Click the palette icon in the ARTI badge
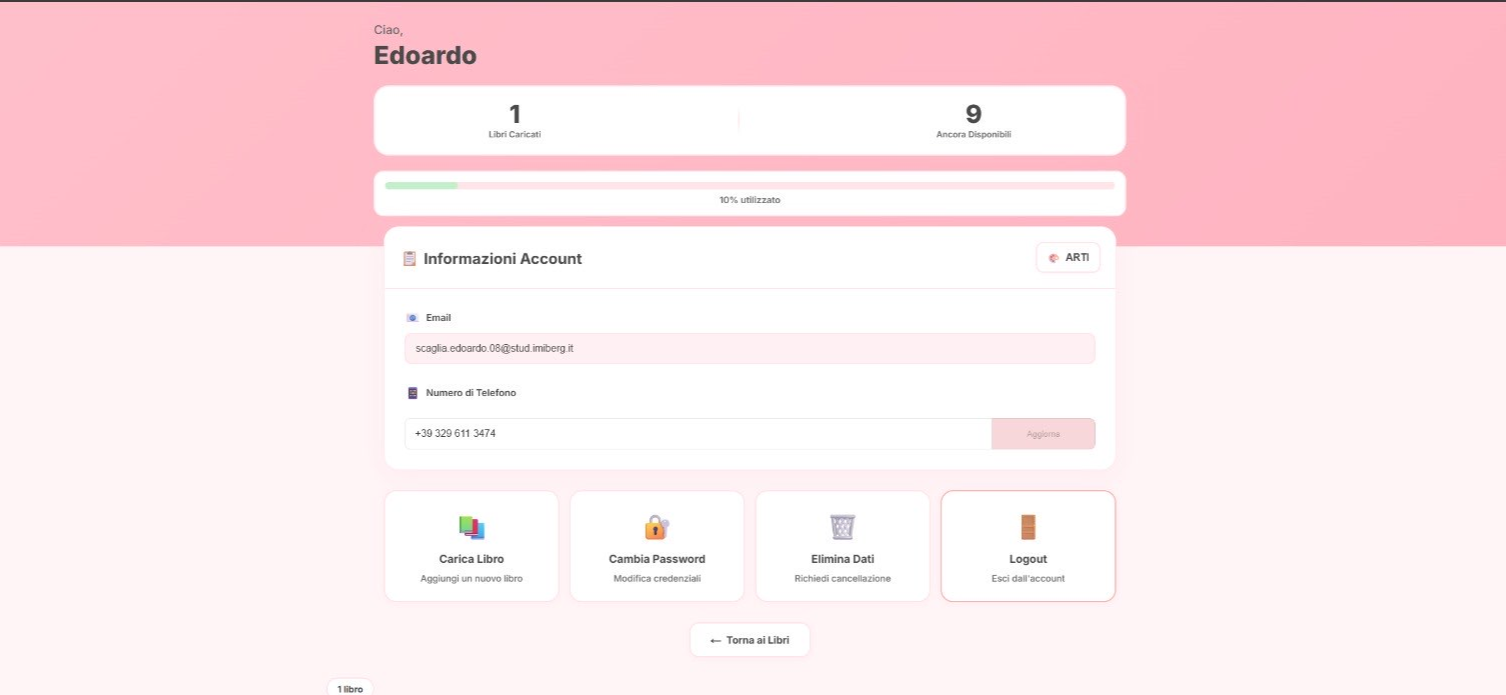The height and width of the screenshot is (695, 1506). (x=1053, y=258)
